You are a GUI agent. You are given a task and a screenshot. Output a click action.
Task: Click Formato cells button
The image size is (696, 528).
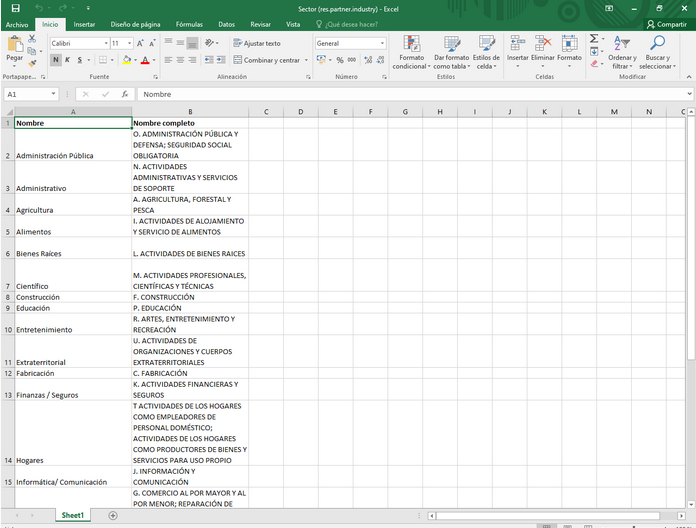[569, 52]
